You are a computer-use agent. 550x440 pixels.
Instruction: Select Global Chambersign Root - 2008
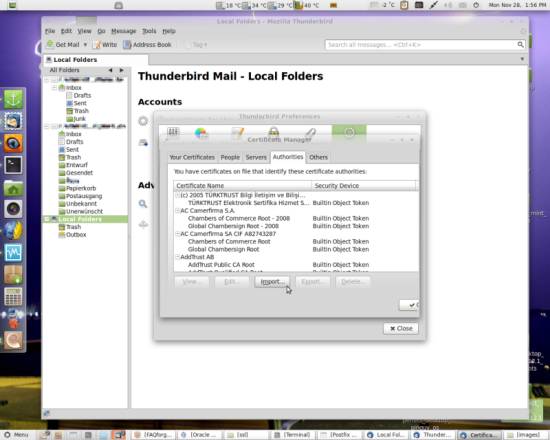click(x=296, y=226)
